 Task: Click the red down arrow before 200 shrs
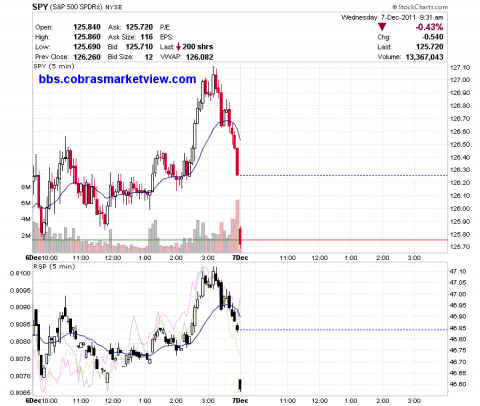[x=178, y=47]
